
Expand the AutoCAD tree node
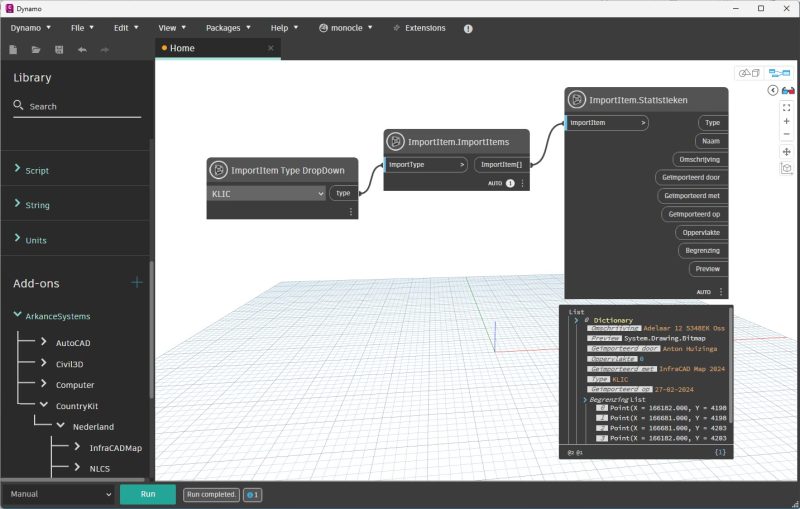[x=44, y=341]
